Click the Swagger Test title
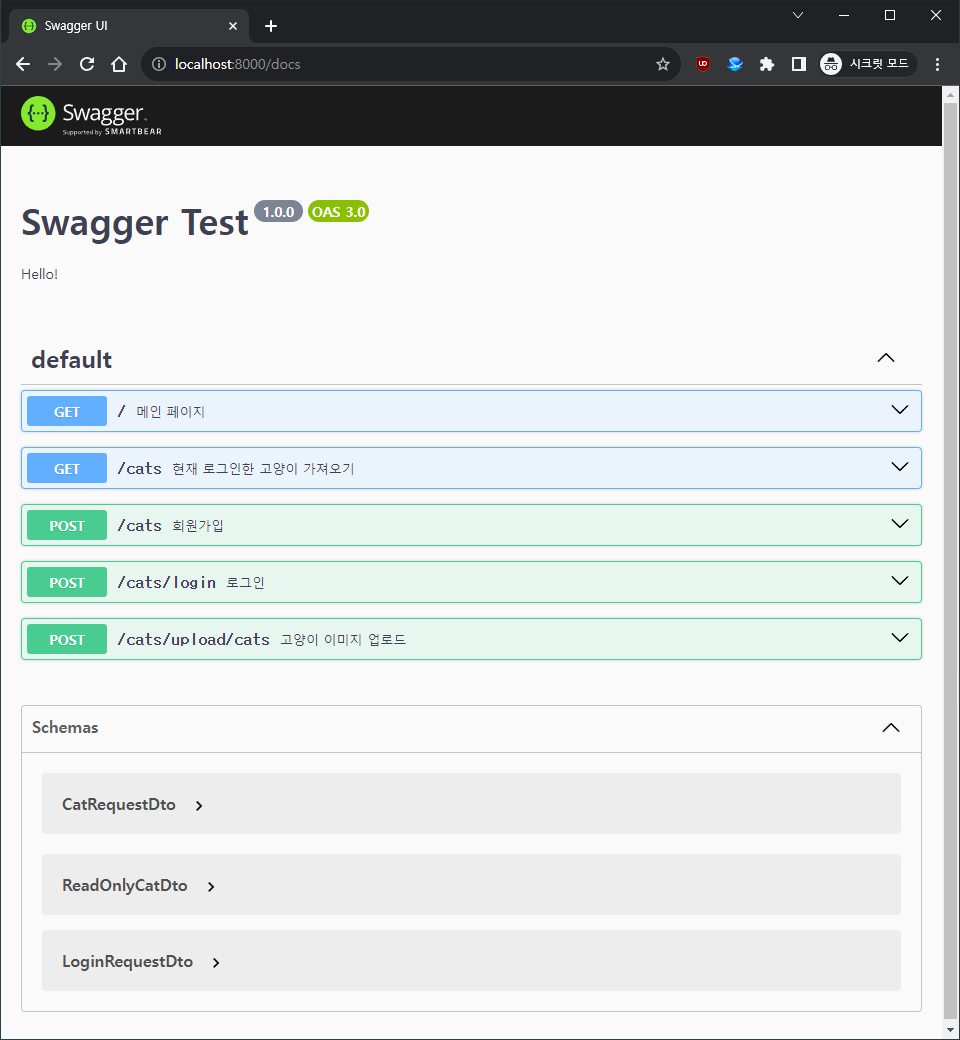The image size is (960, 1040). tap(135, 223)
